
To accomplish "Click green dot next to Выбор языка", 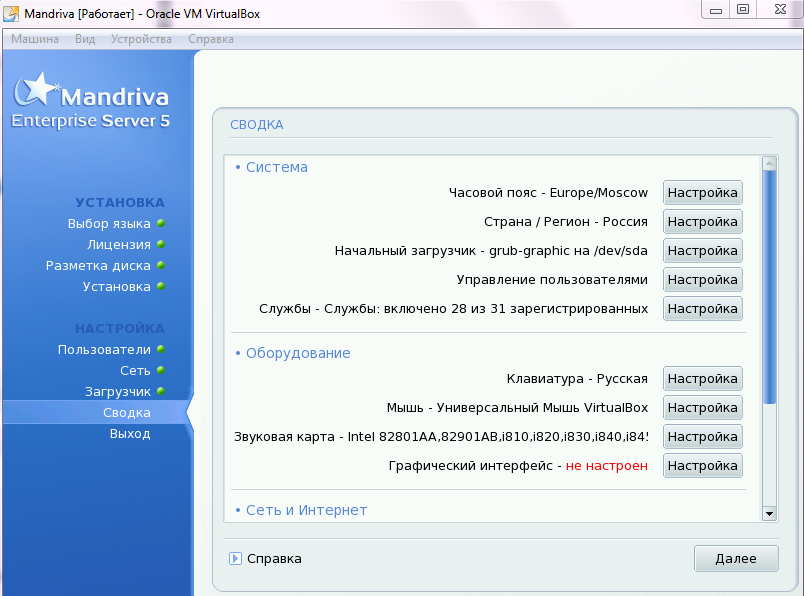I will (161, 223).
